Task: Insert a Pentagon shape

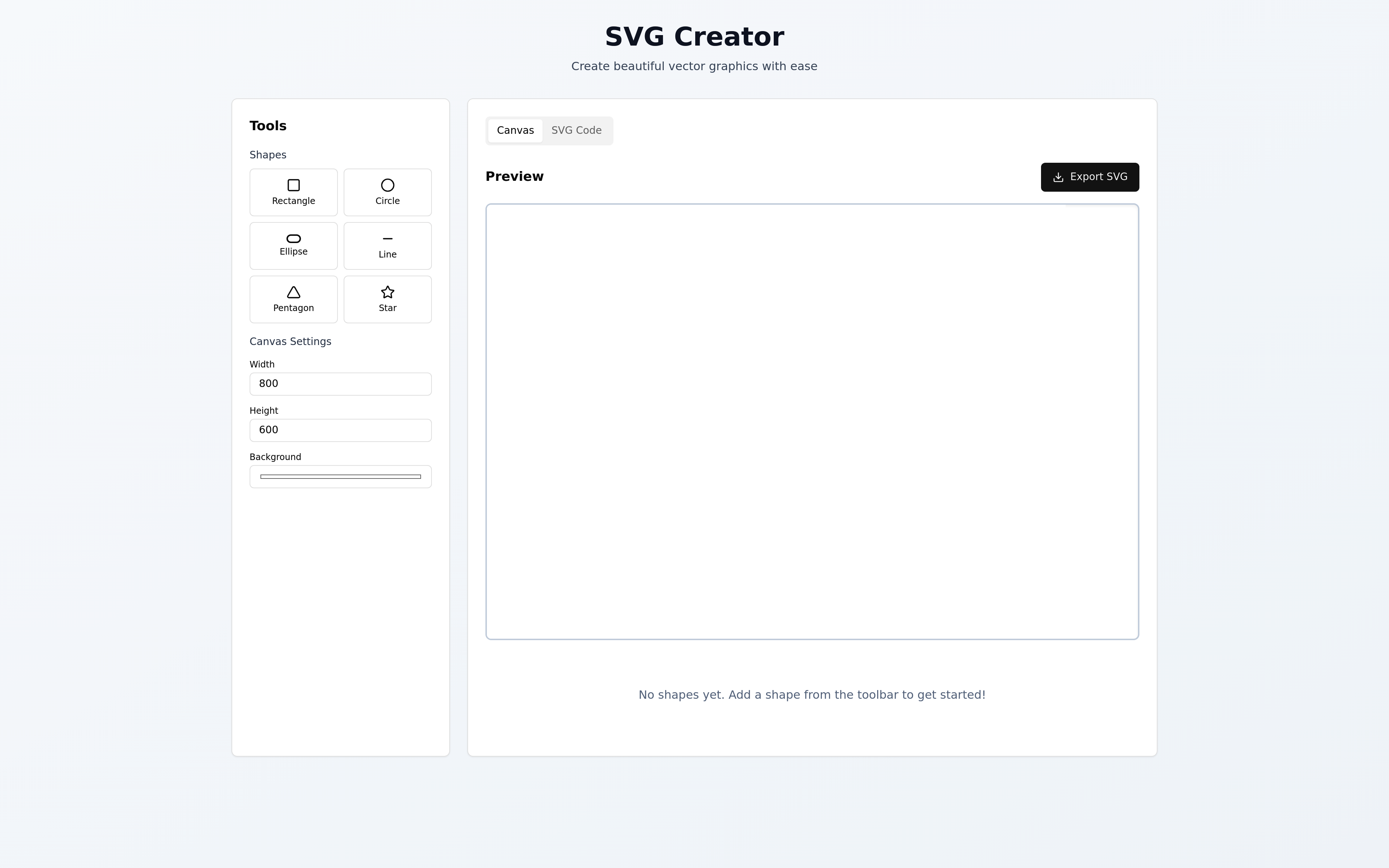Action: click(293, 299)
